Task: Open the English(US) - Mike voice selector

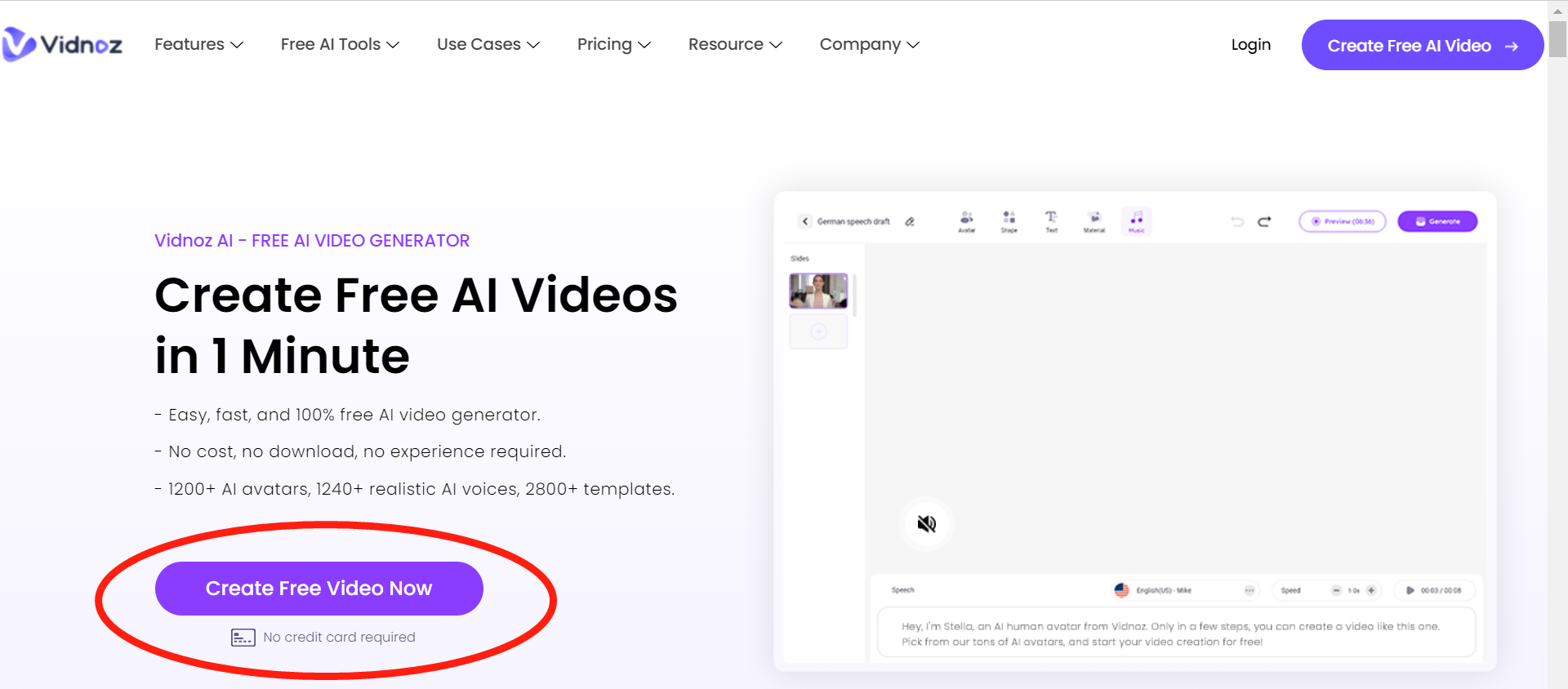Action: 1187,590
